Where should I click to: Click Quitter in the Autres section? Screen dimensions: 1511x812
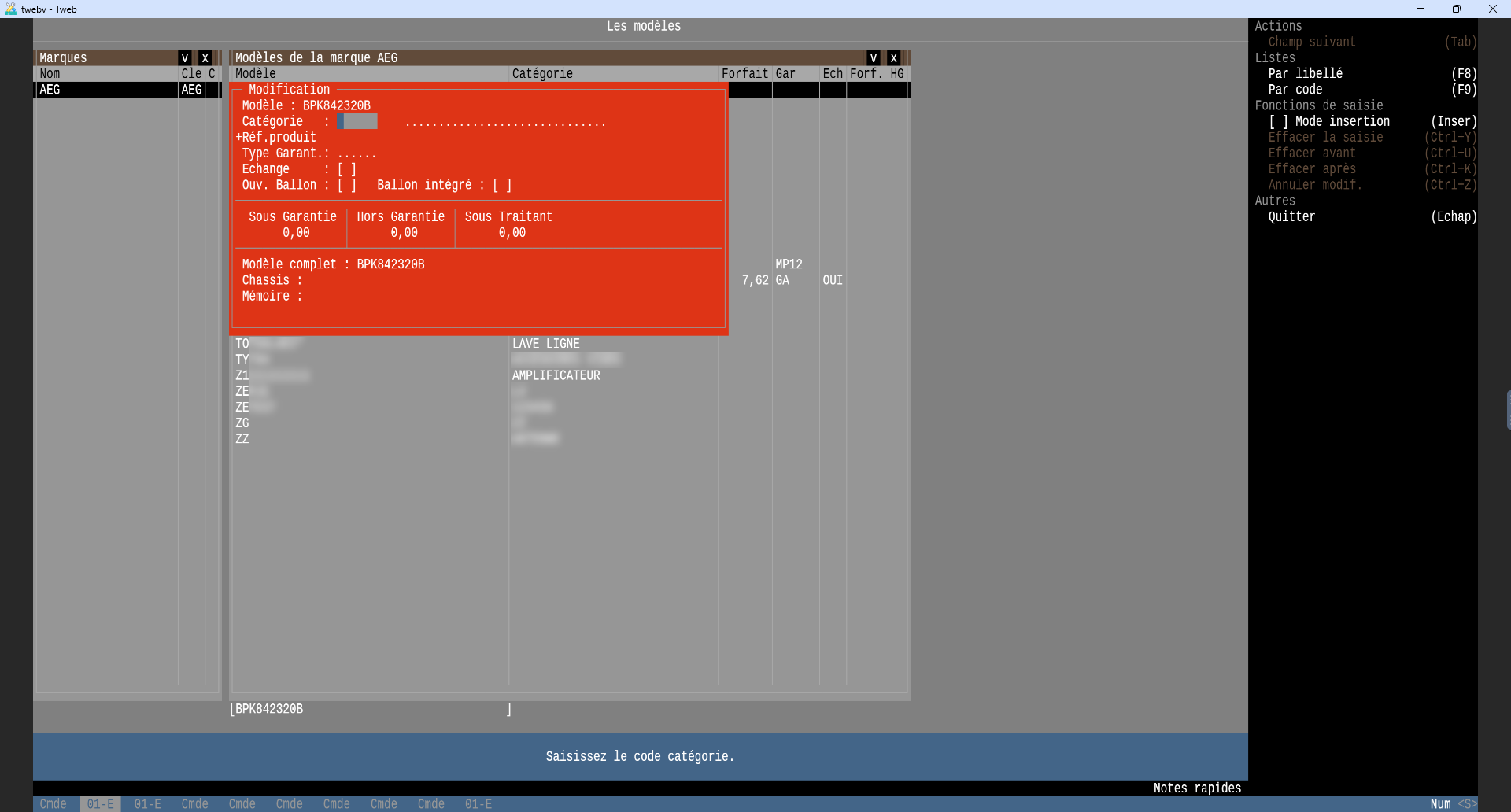(x=1291, y=217)
